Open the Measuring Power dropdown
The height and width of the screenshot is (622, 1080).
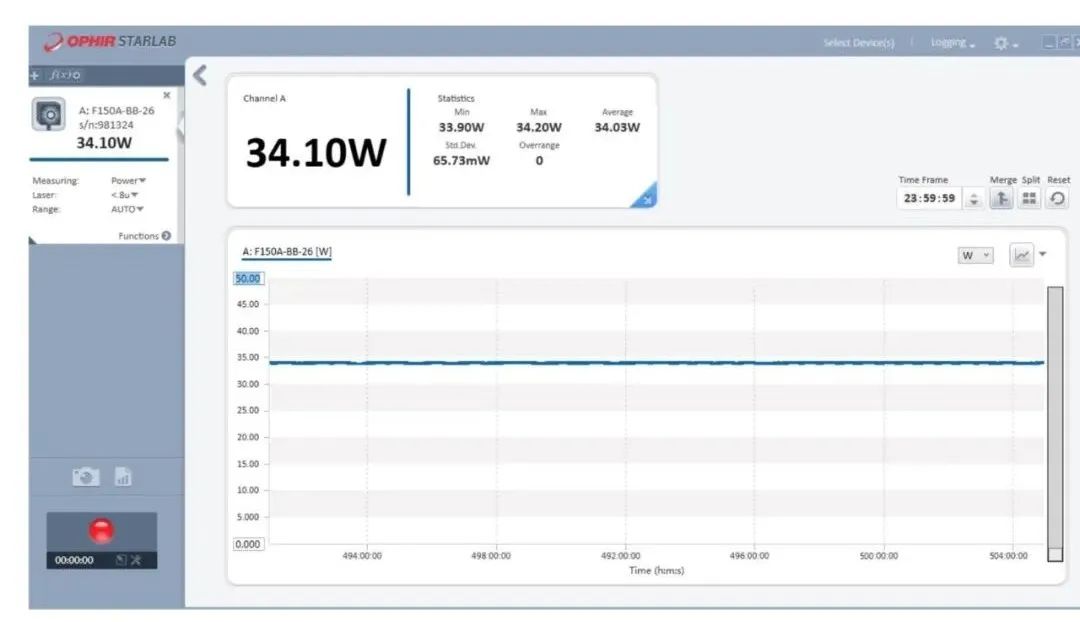[x=128, y=181]
